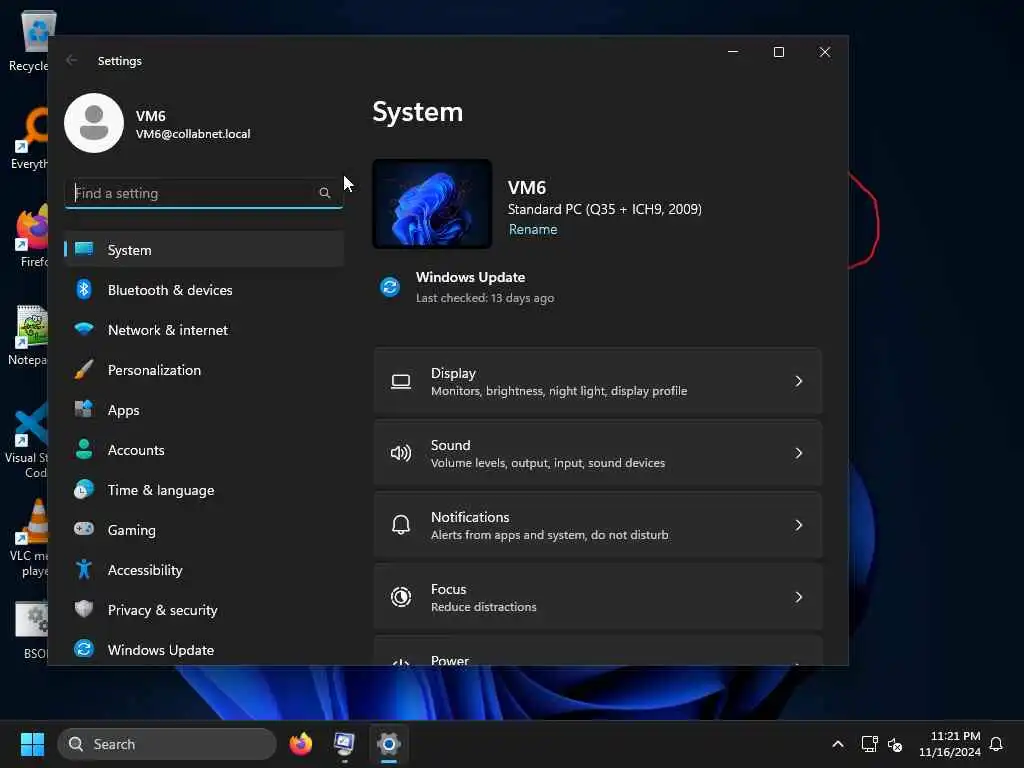The height and width of the screenshot is (768, 1024).
Task: Click the search magnifier in Find a setting
Action: tap(325, 193)
